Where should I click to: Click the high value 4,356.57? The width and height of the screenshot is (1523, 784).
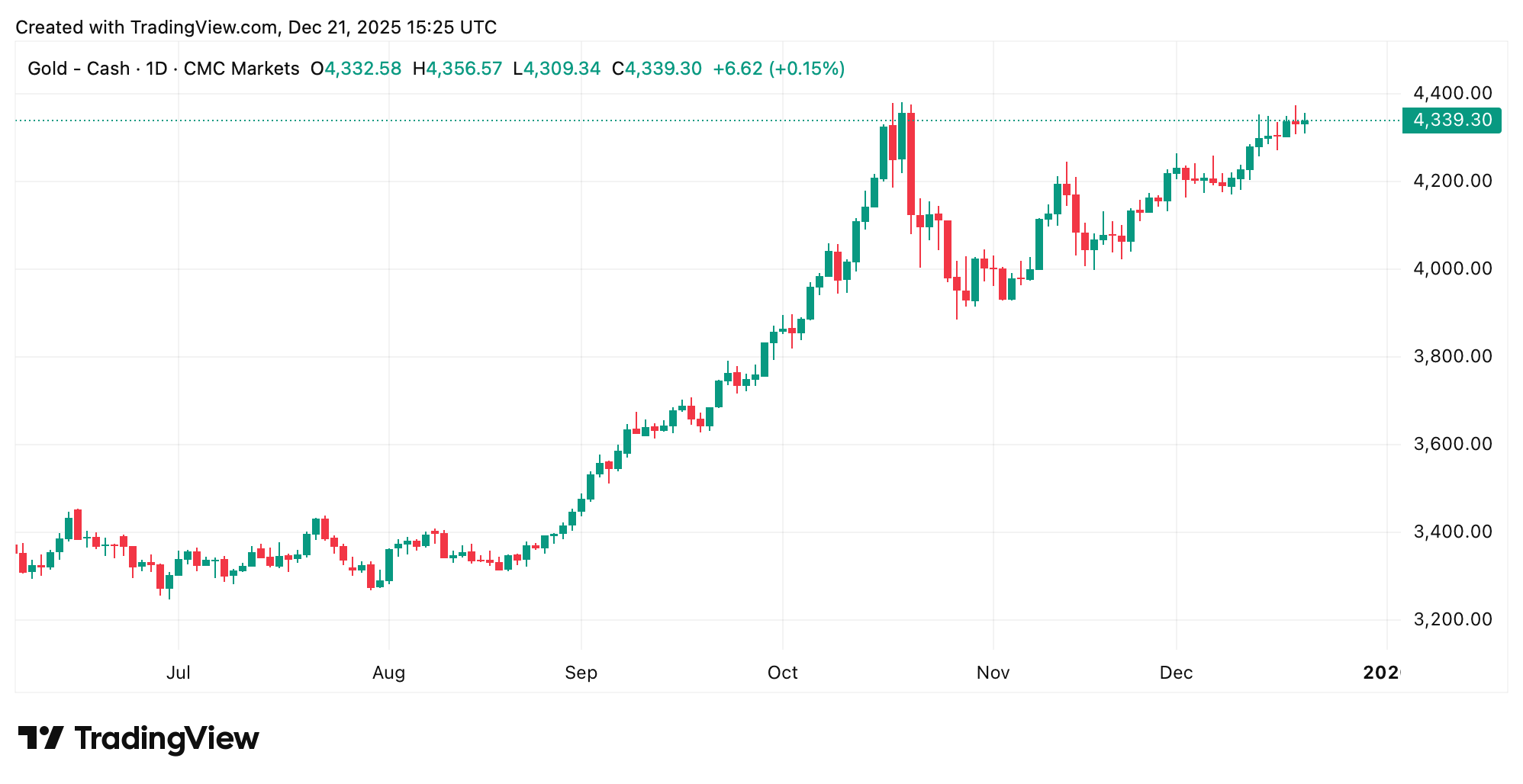point(464,69)
